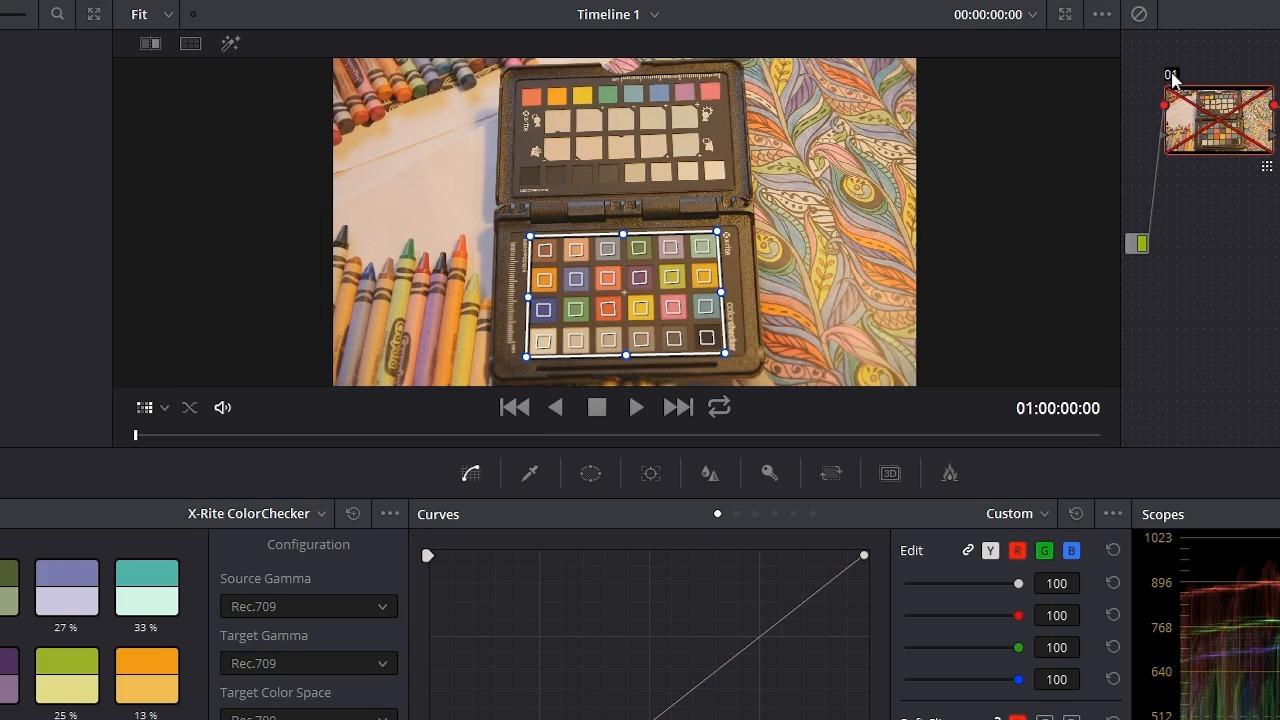Switch to the Scopes panel
The width and height of the screenshot is (1280, 720).
click(x=1163, y=513)
